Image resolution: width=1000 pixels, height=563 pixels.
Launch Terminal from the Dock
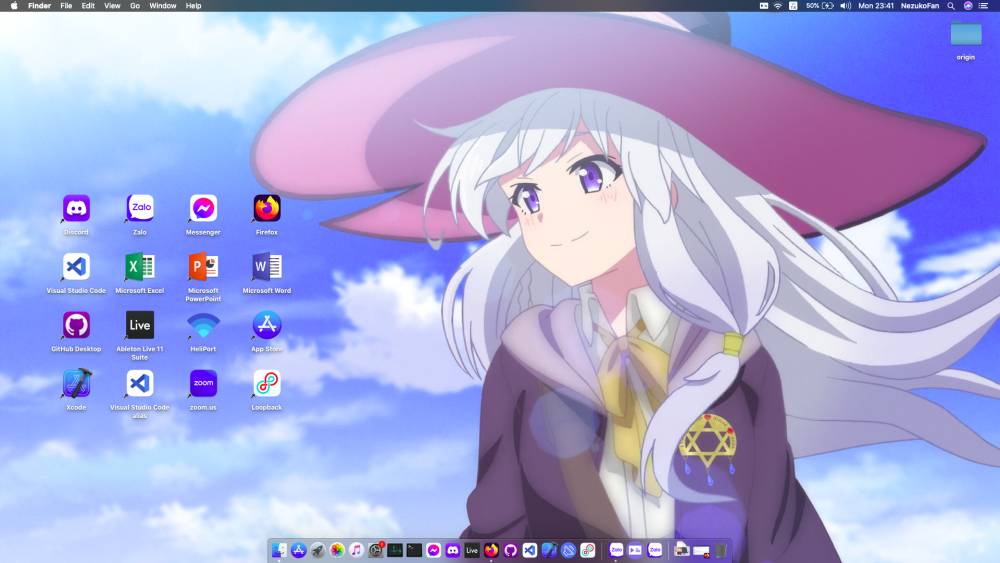click(x=414, y=550)
